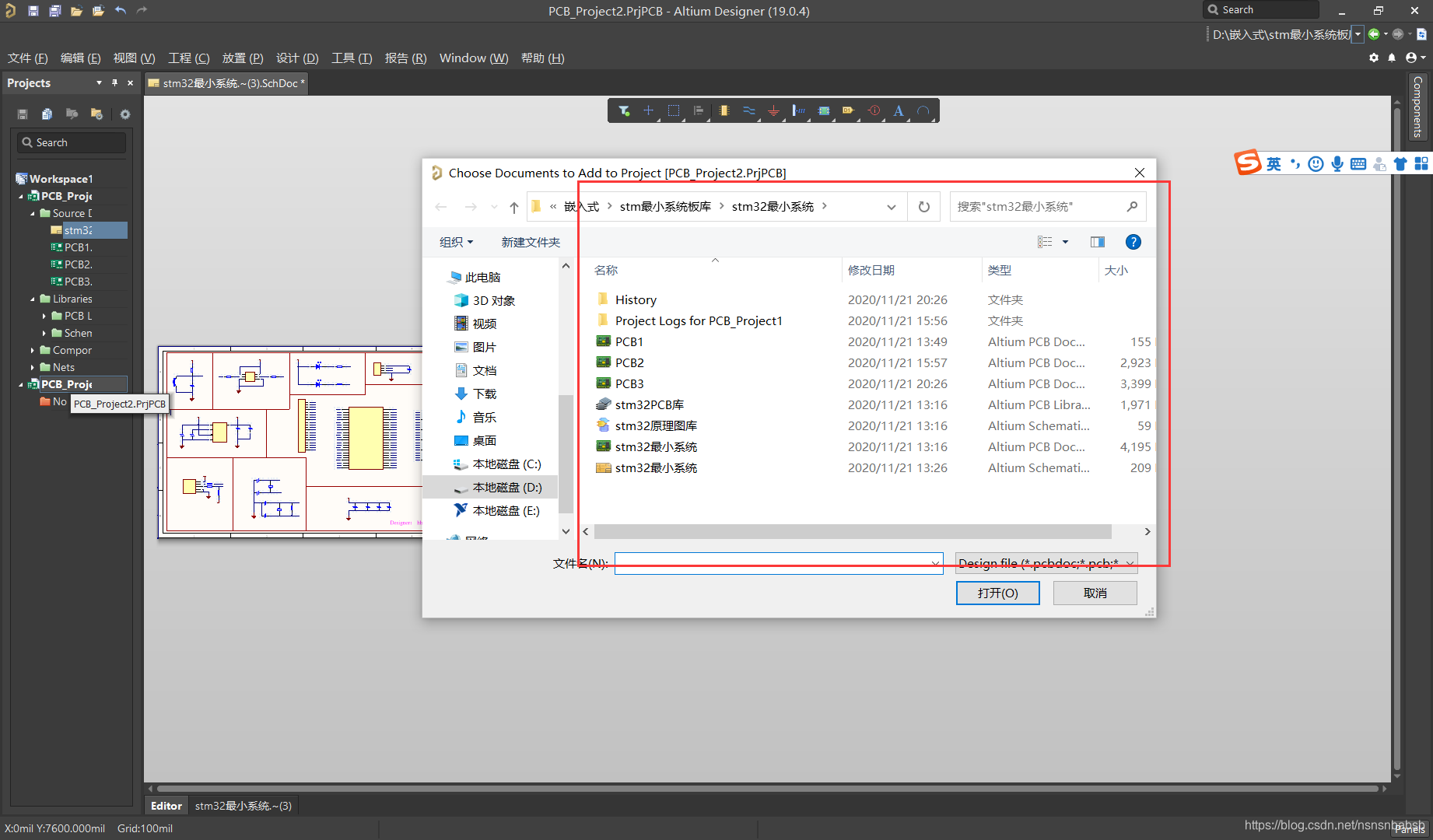Screen dimensions: 1433x840
Task: Open the Design file type filter dropdown
Action: click(x=1046, y=563)
